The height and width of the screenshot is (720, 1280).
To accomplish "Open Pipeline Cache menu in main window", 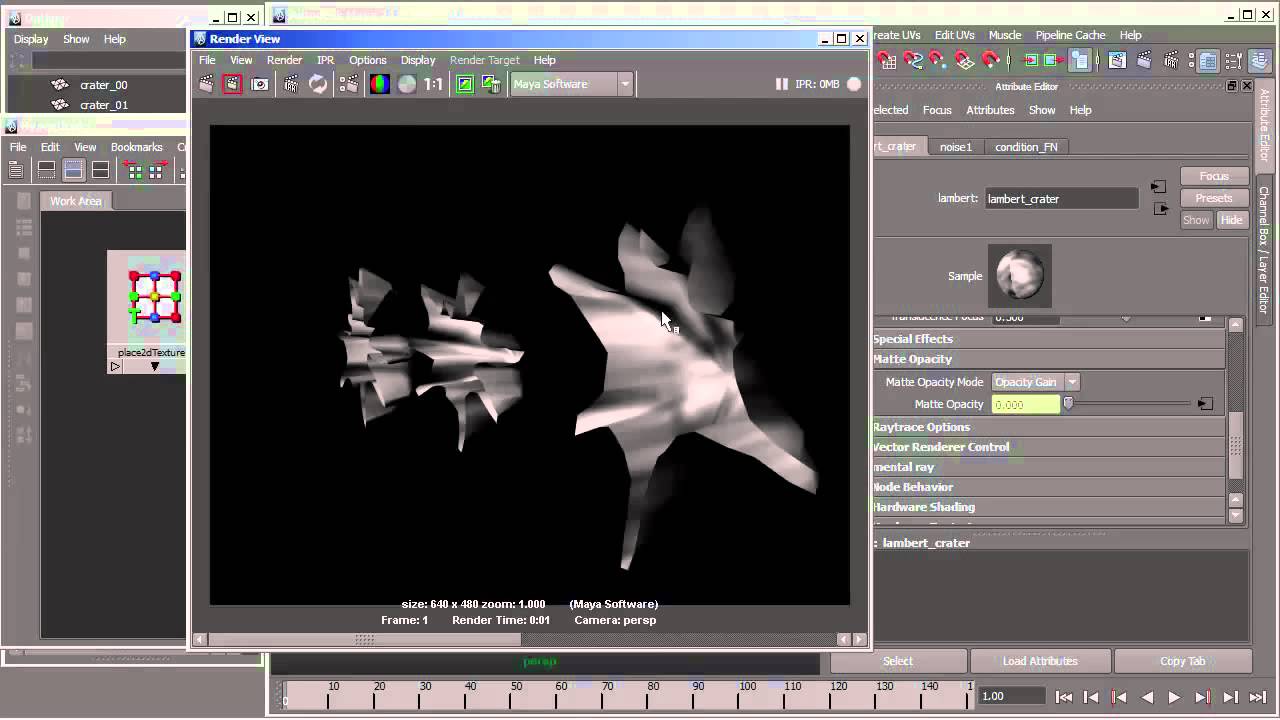I will 1070,35.
